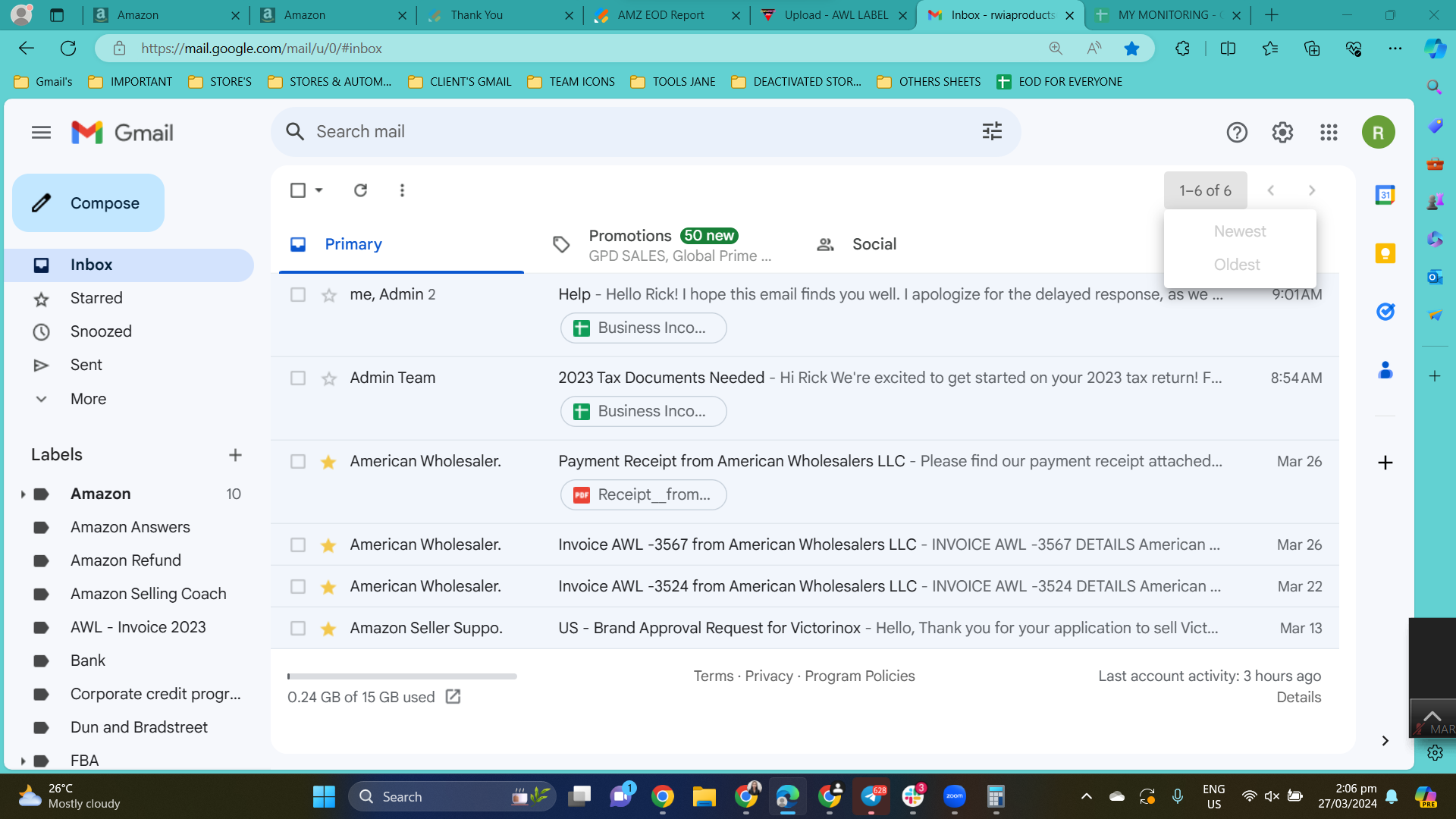Refresh the inbox message list
The width and height of the screenshot is (1456, 819).
pyautogui.click(x=360, y=190)
